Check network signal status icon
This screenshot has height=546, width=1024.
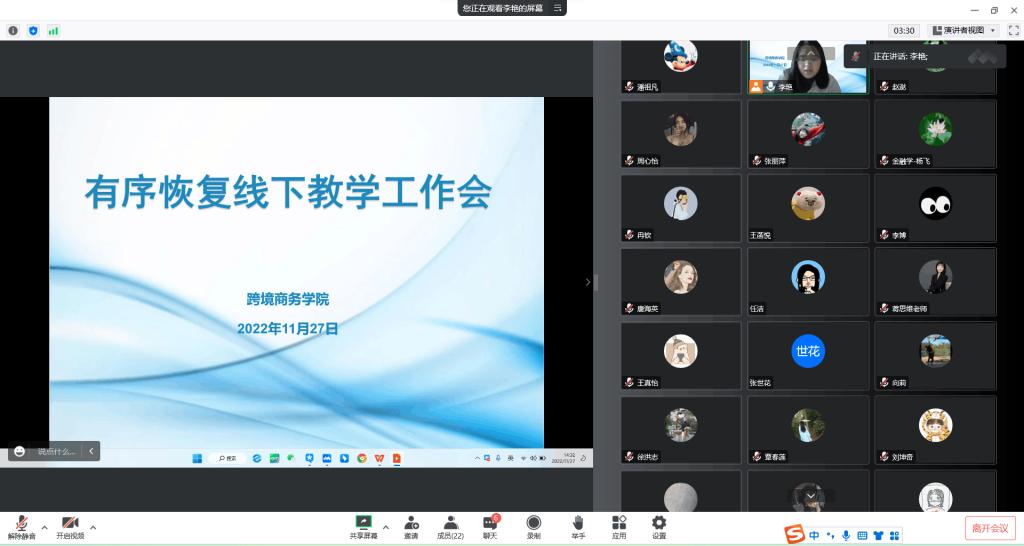(x=53, y=31)
